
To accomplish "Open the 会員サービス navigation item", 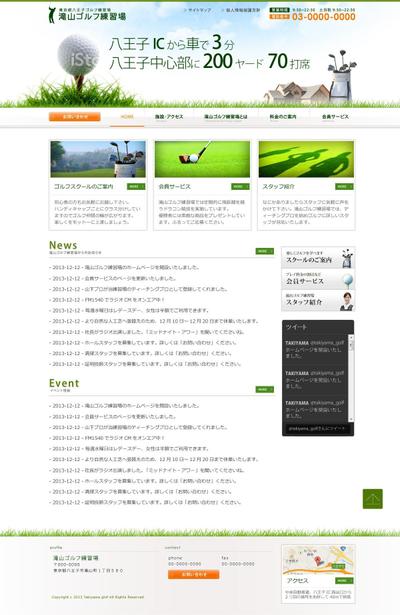I will (x=335, y=117).
